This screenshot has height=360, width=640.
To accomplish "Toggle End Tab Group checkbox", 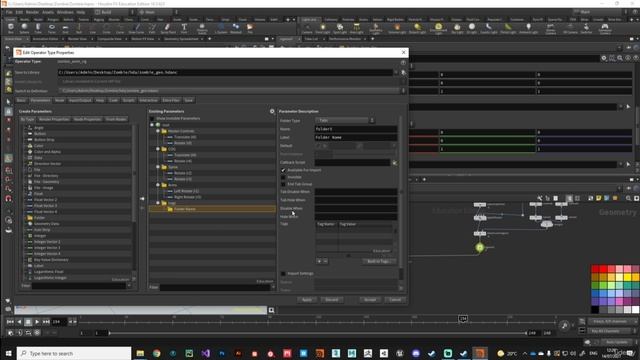I will point(283,184).
